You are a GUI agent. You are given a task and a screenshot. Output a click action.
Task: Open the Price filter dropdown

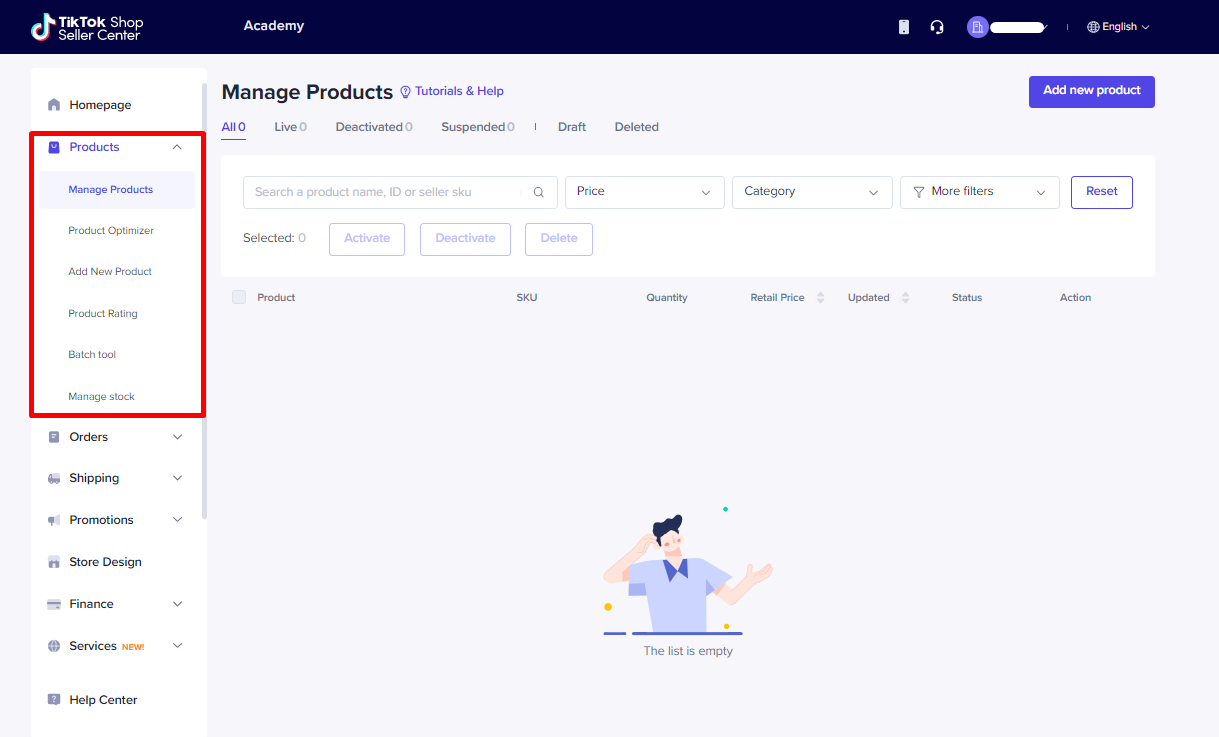[644, 191]
